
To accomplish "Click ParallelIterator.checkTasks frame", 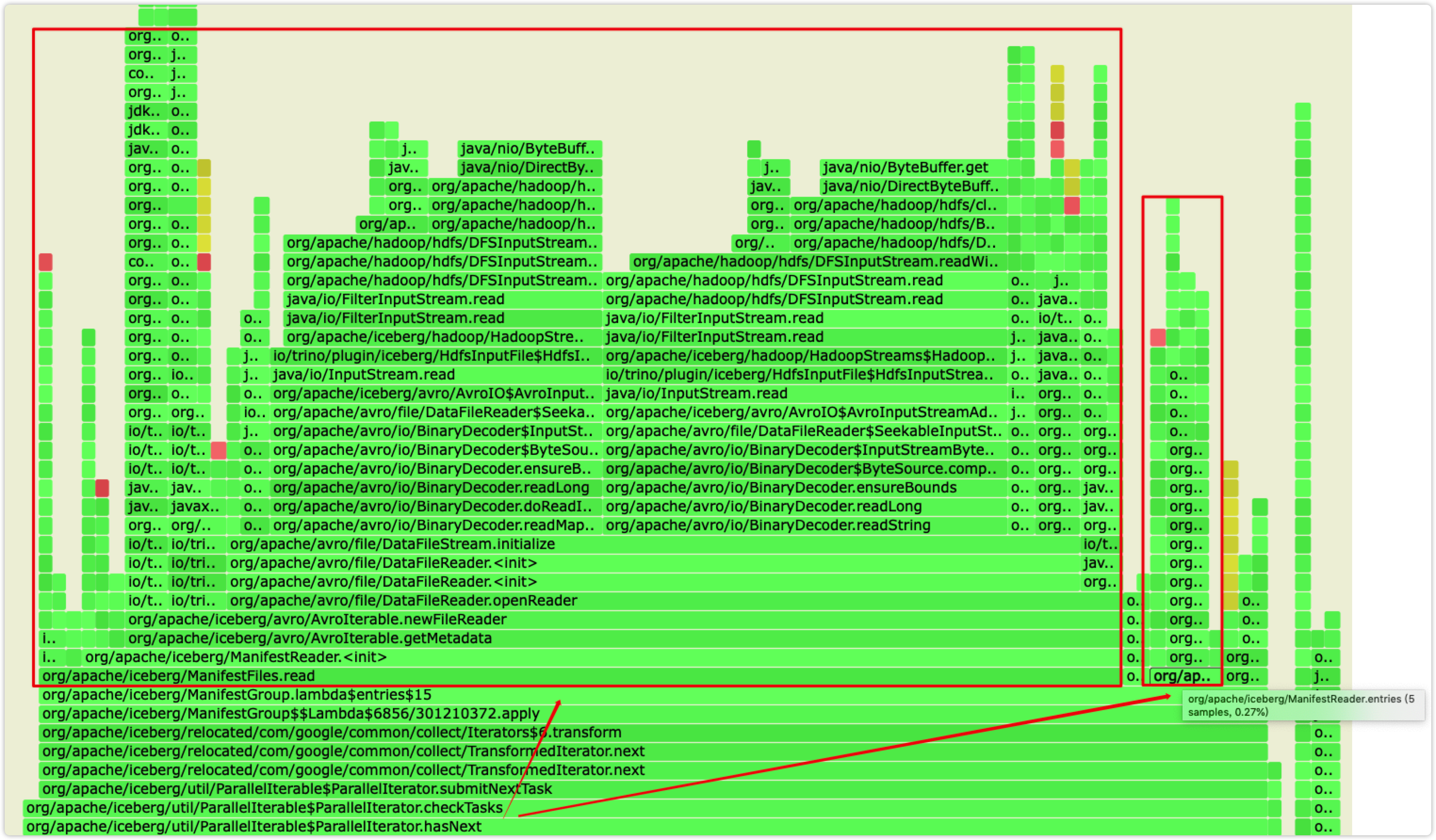I will (x=264, y=808).
